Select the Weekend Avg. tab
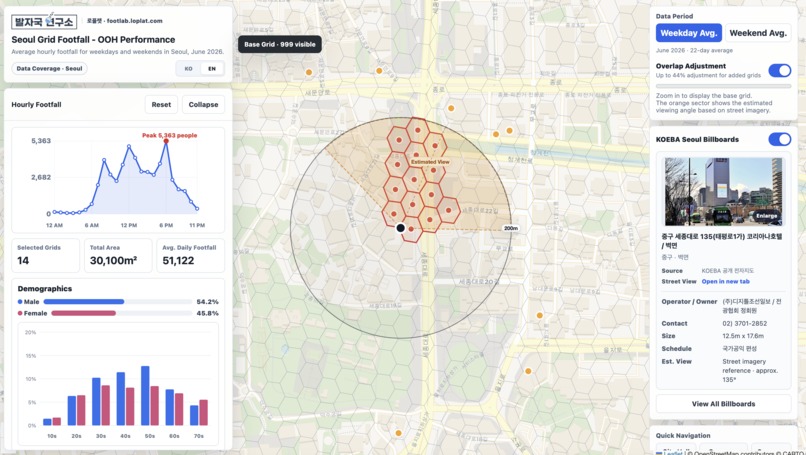Screen dimensions: 806x455 point(758,33)
